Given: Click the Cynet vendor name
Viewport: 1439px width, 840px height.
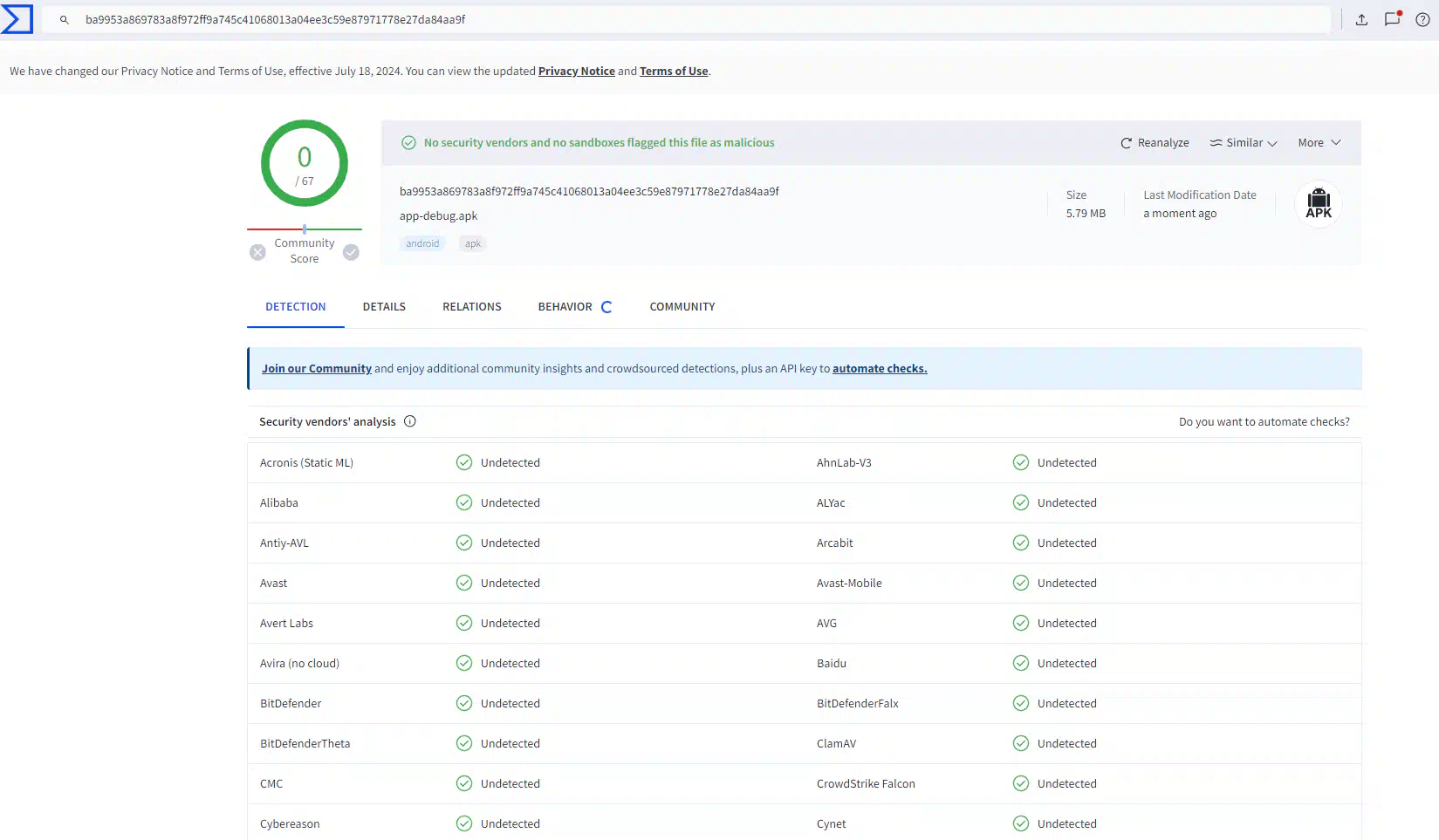Looking at the screenshot, I should [832, 823].
